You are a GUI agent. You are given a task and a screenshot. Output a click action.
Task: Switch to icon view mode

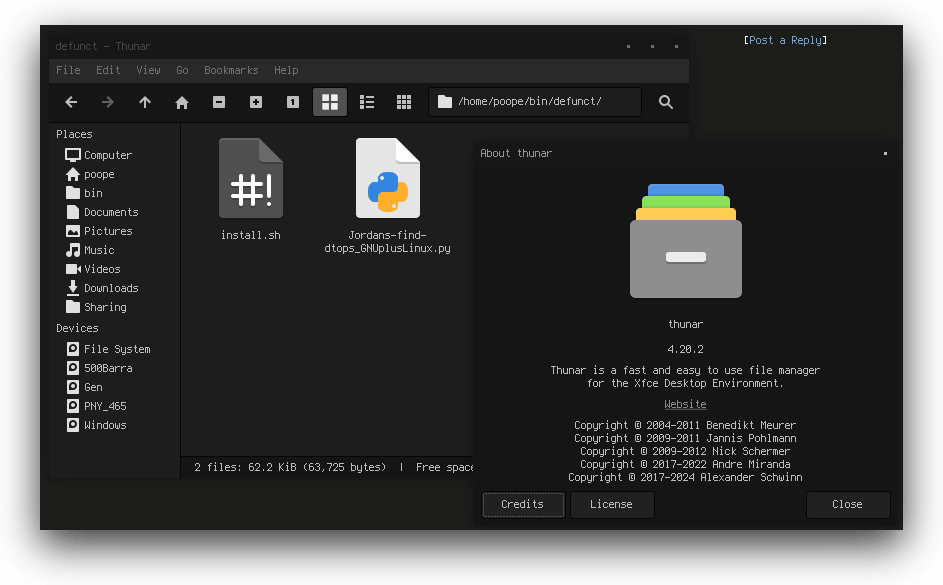click(330, 102)
